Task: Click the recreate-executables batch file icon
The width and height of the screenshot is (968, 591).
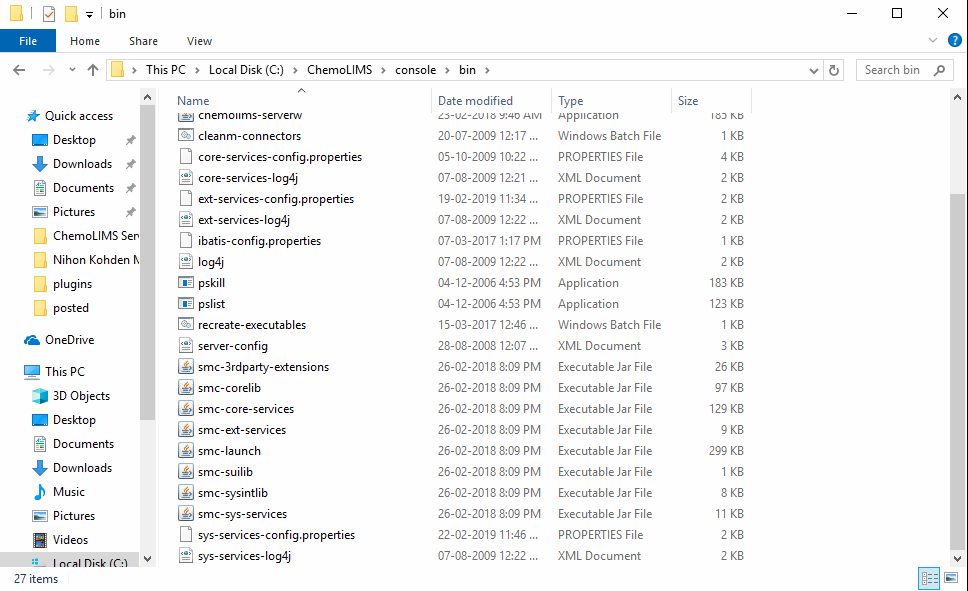Action: [186, 325]
